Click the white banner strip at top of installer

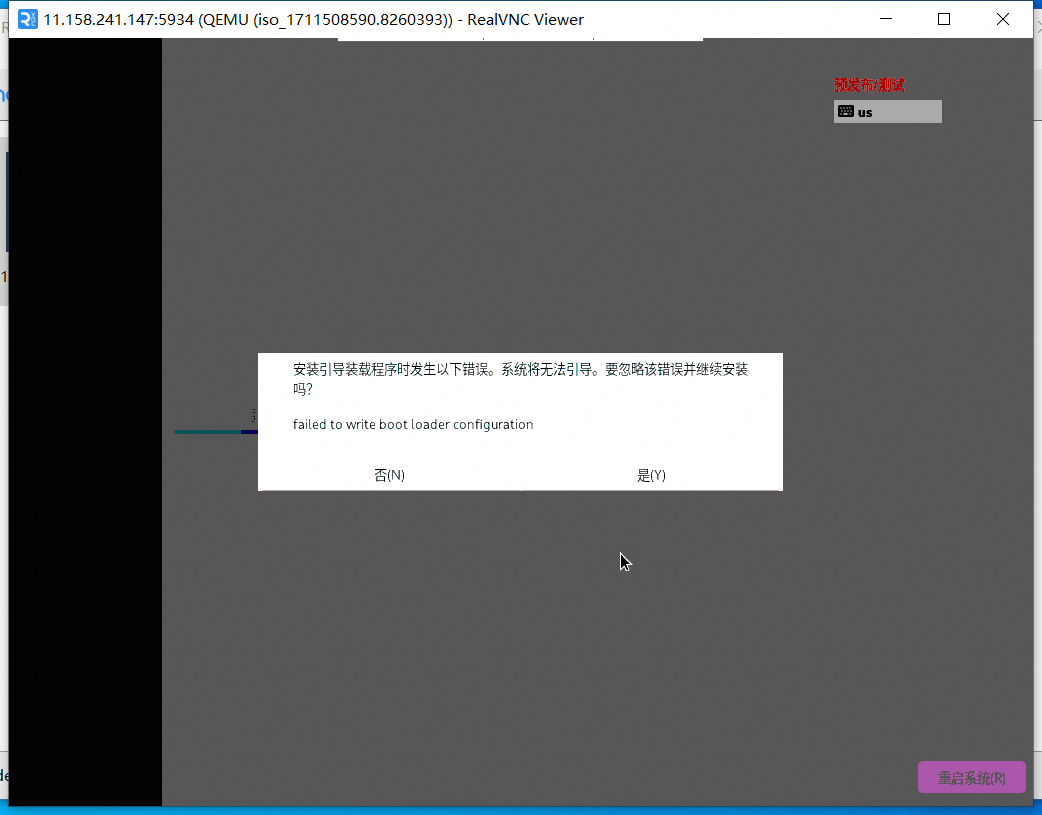click(520, 39)
